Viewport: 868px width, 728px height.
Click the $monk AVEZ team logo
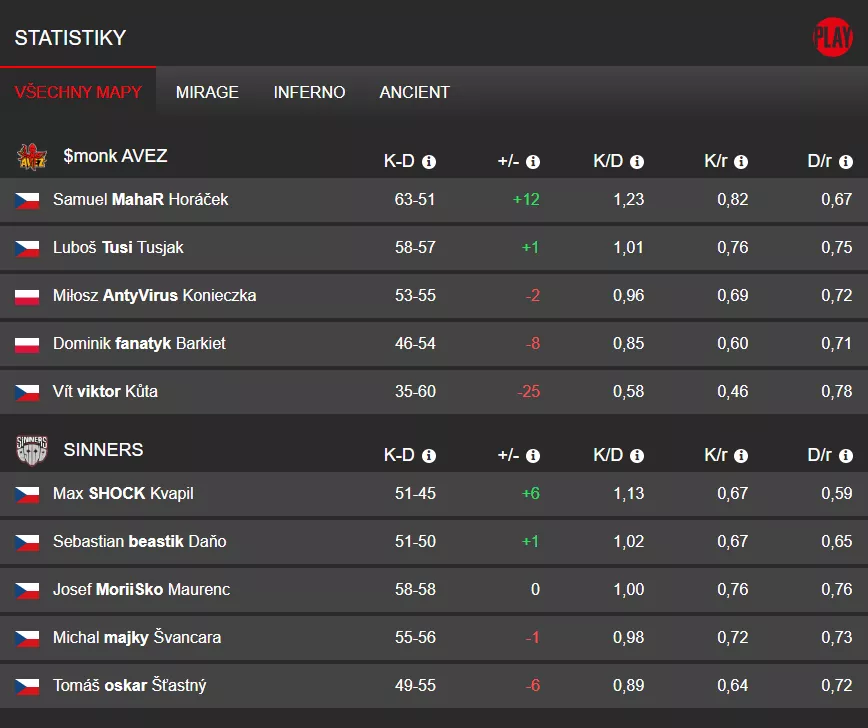pos(32,157)
